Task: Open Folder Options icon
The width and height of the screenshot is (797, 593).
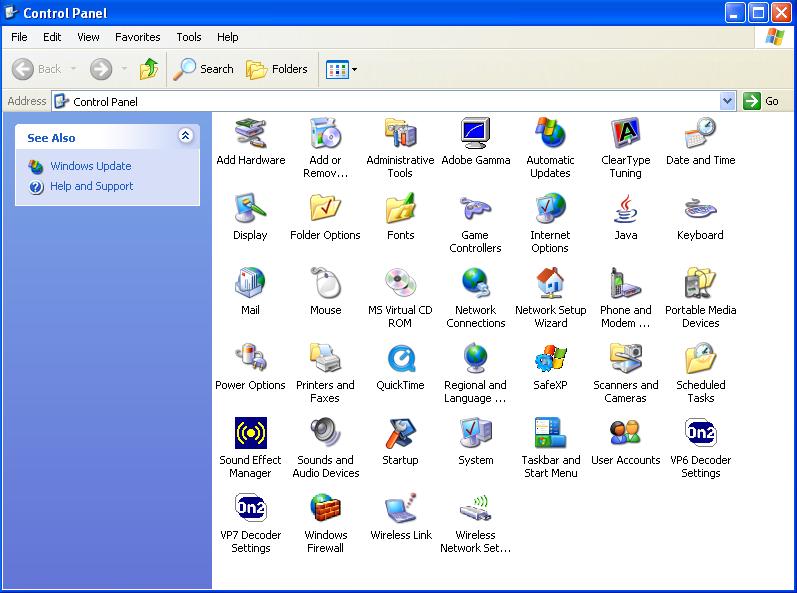Action: click(x=325, y=208)
